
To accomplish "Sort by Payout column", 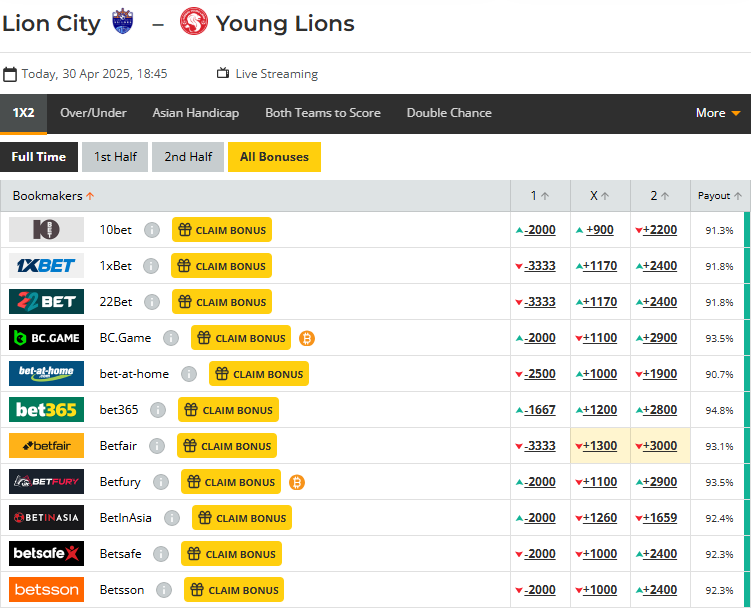I will 719,195.
